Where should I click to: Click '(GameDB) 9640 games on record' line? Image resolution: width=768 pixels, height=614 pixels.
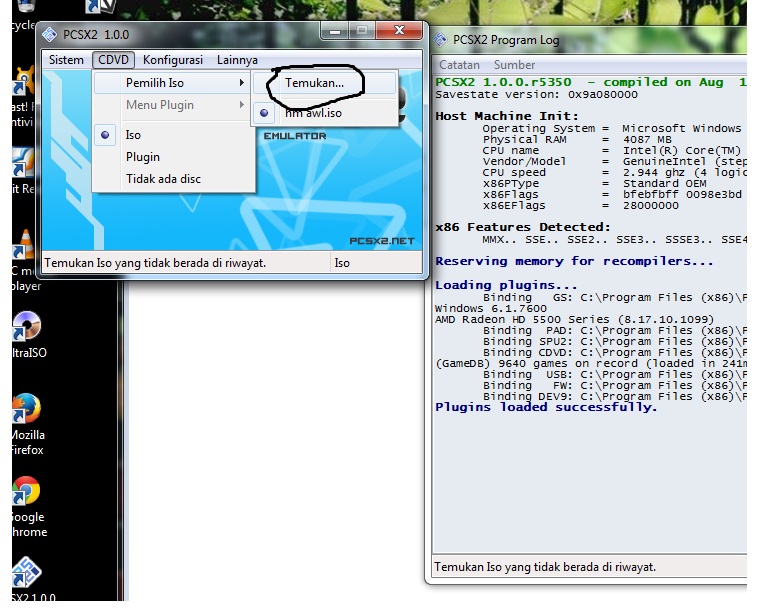pos(591,364)
